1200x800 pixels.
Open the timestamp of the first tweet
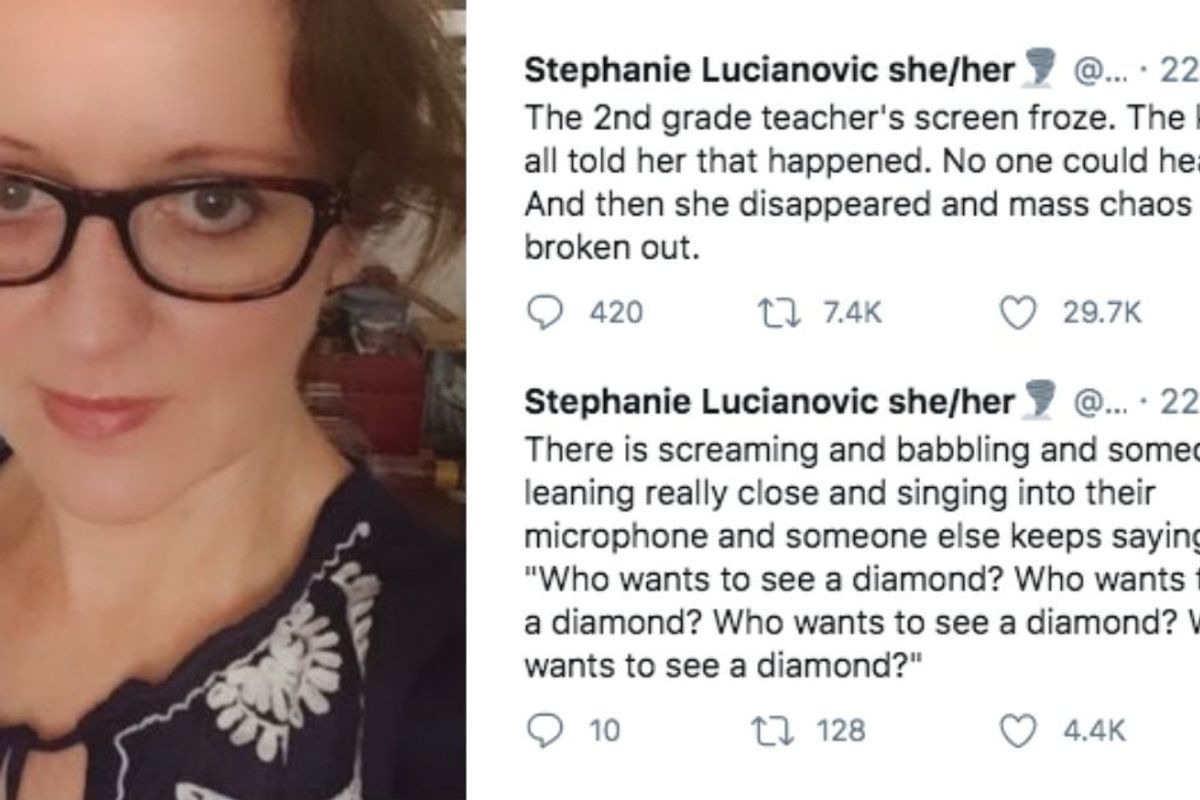click(1178, 71)
